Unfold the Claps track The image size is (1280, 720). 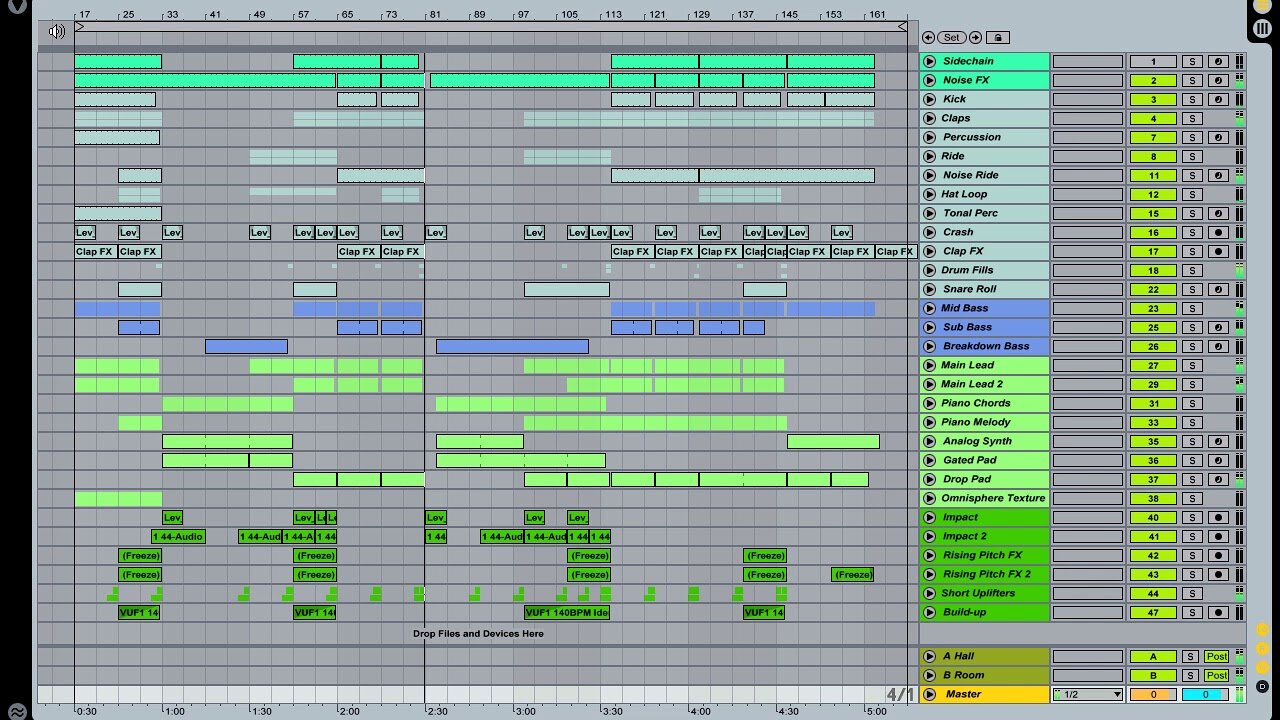click(930, 118)
